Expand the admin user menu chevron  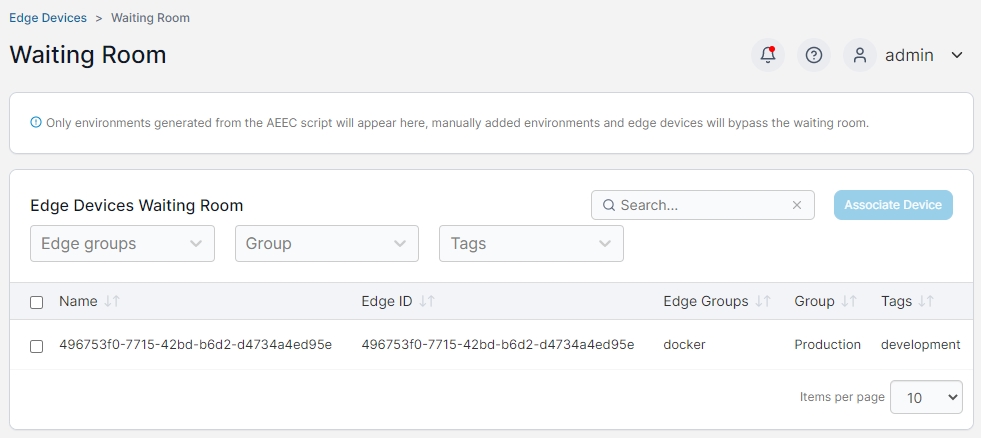tap(957, 55)
